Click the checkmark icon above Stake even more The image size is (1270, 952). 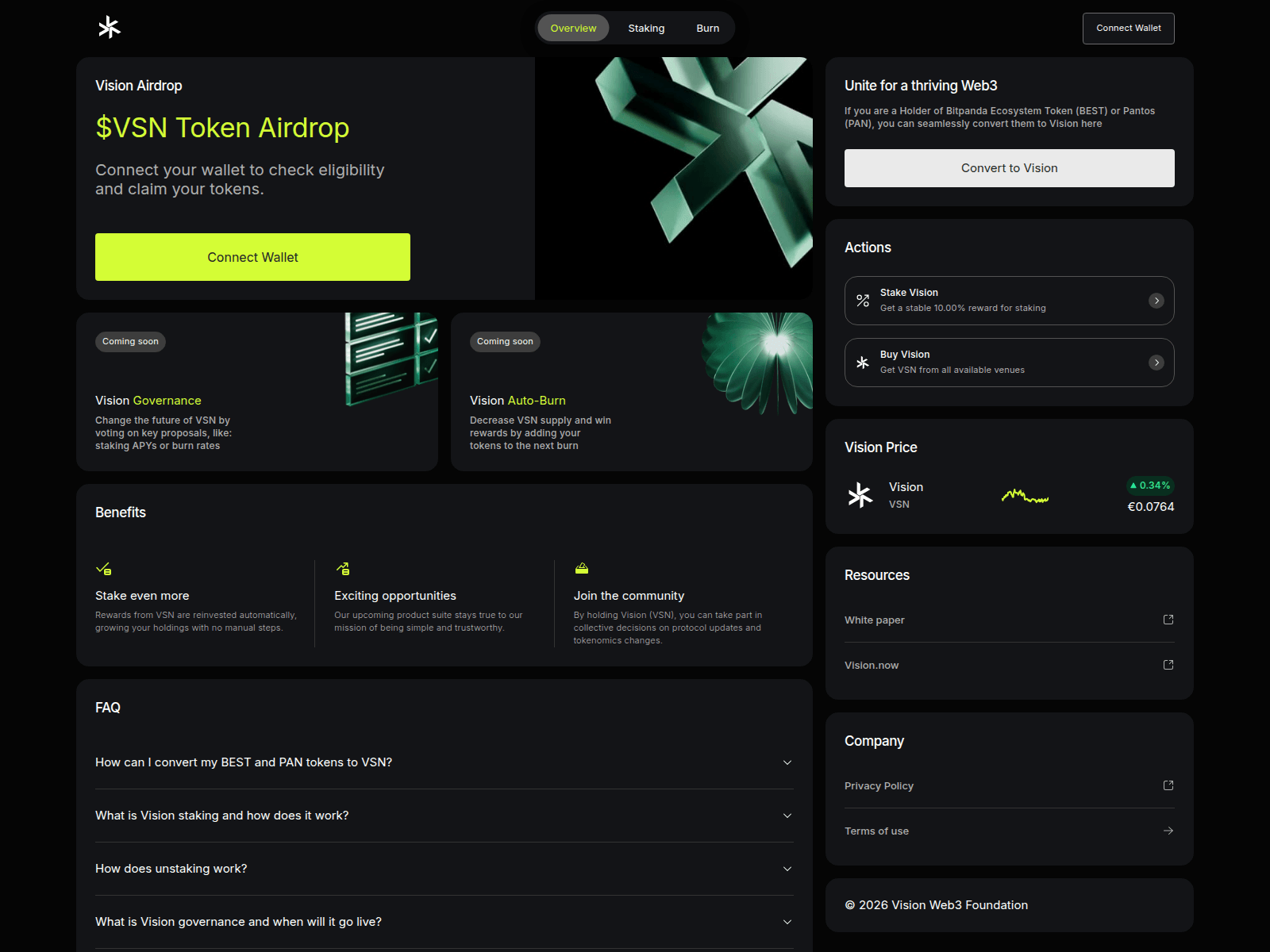point(104,568)
